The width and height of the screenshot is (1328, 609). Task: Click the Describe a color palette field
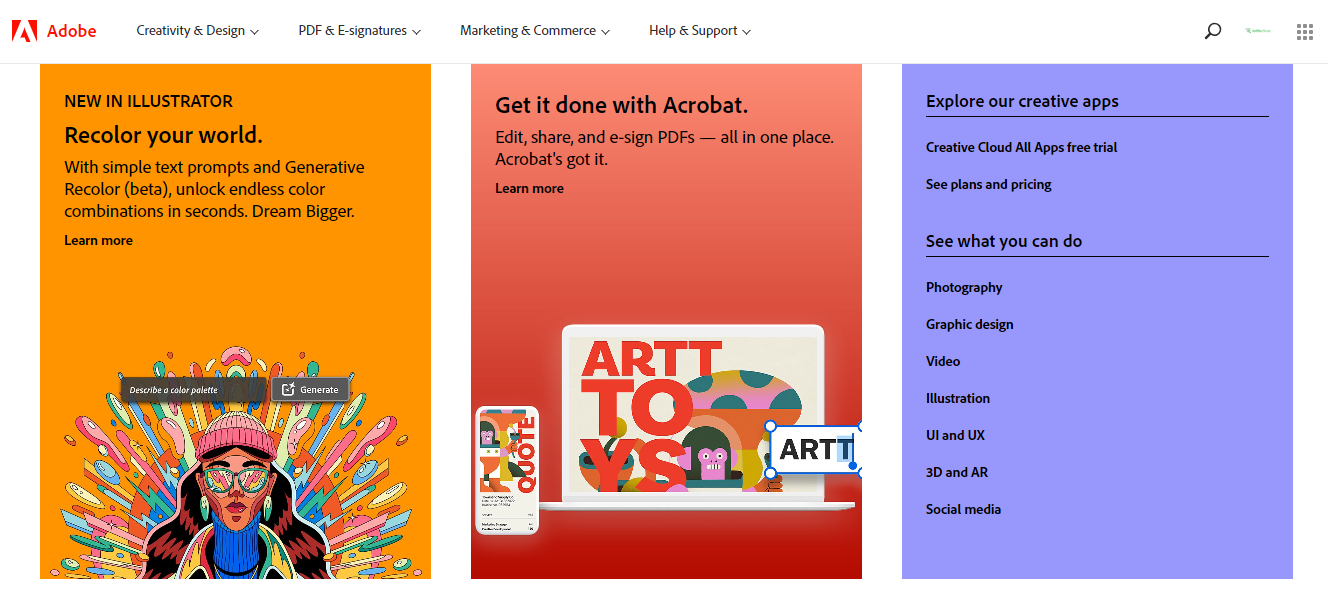[x=195, y=390]
